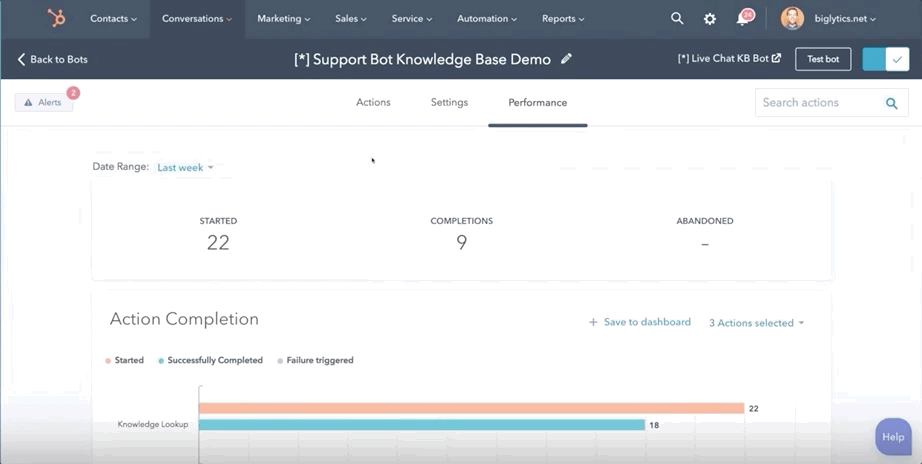
Task: Toggle the bot on/off switch
Action: click(886, 59)
